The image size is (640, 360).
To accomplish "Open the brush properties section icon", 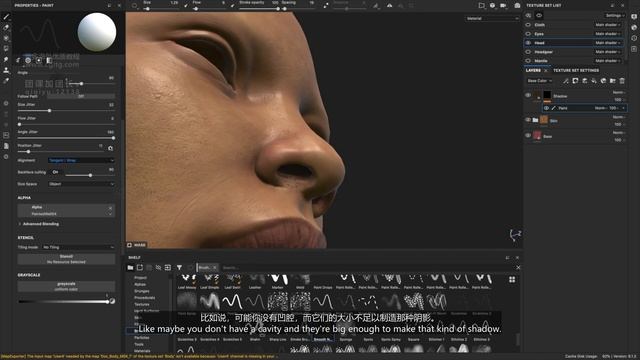I will (18, 60).
